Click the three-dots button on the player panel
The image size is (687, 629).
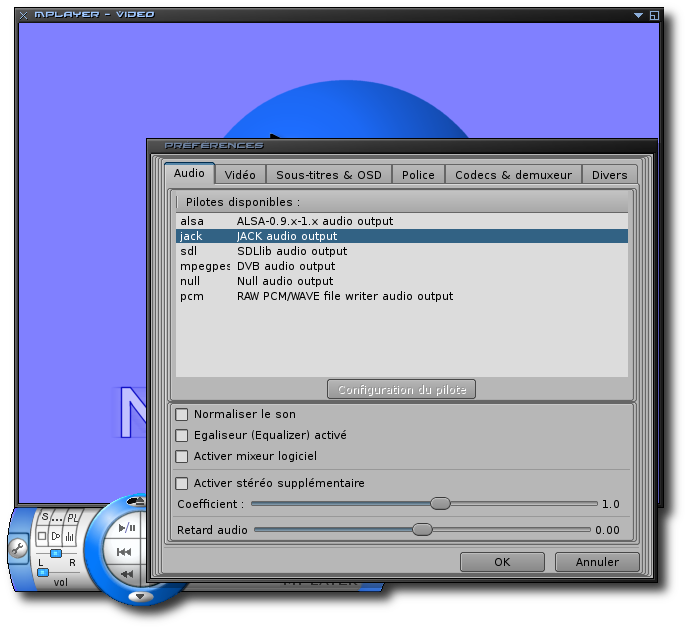pos(57,518)
